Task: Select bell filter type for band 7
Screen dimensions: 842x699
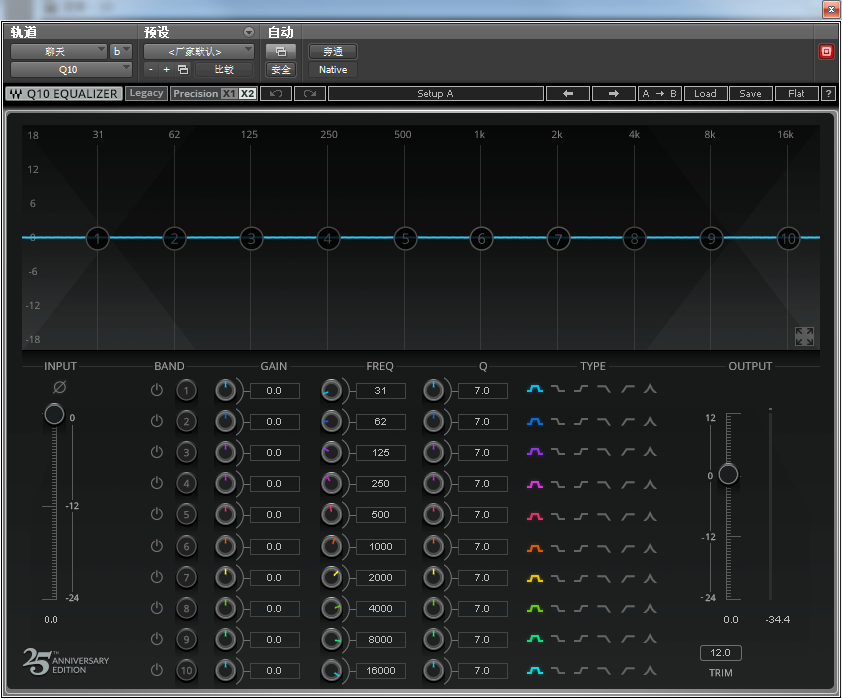Action: click(x=534, y=578)
